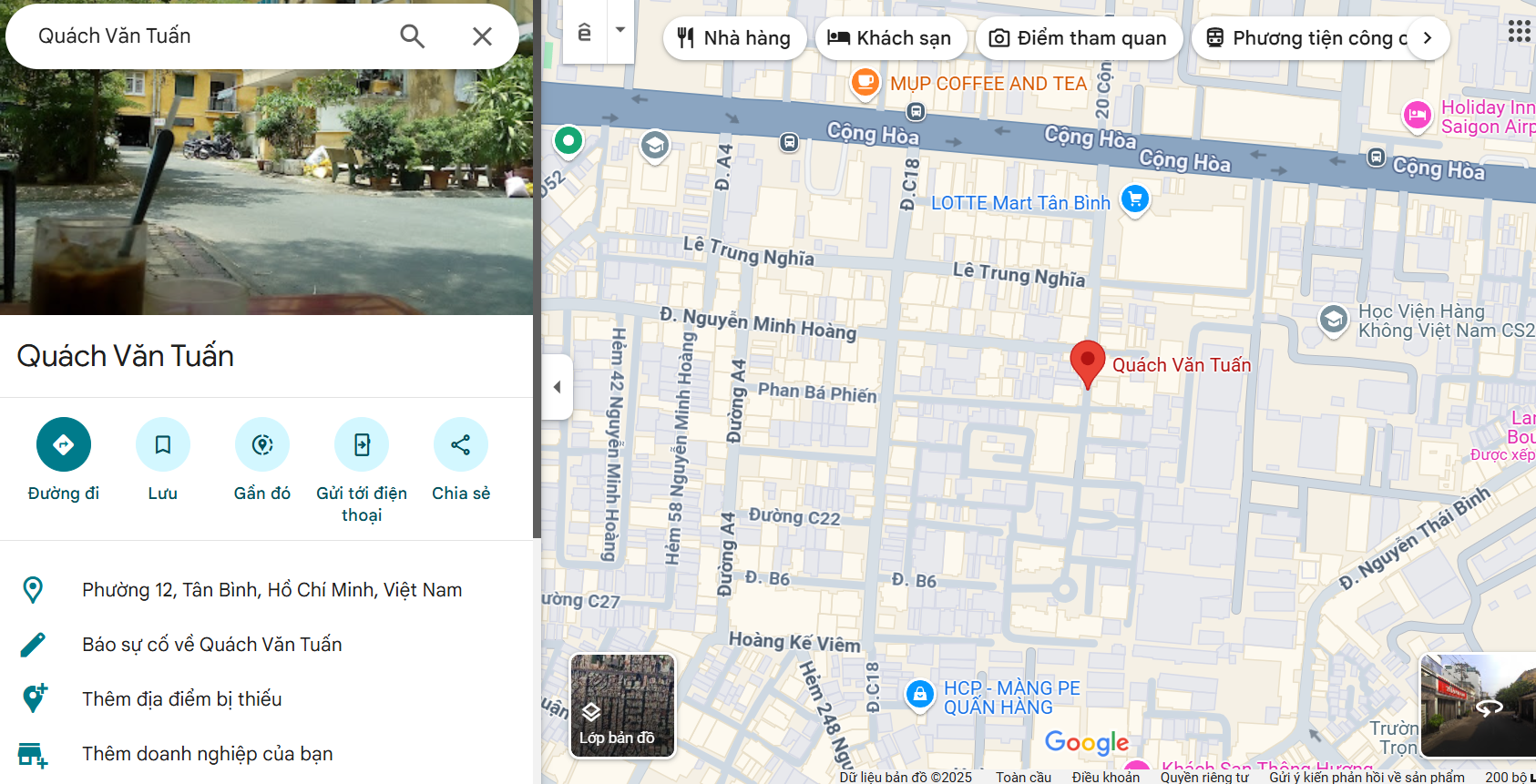
Task: Click the Điều khoản footer link
Action: [1105, 777]
